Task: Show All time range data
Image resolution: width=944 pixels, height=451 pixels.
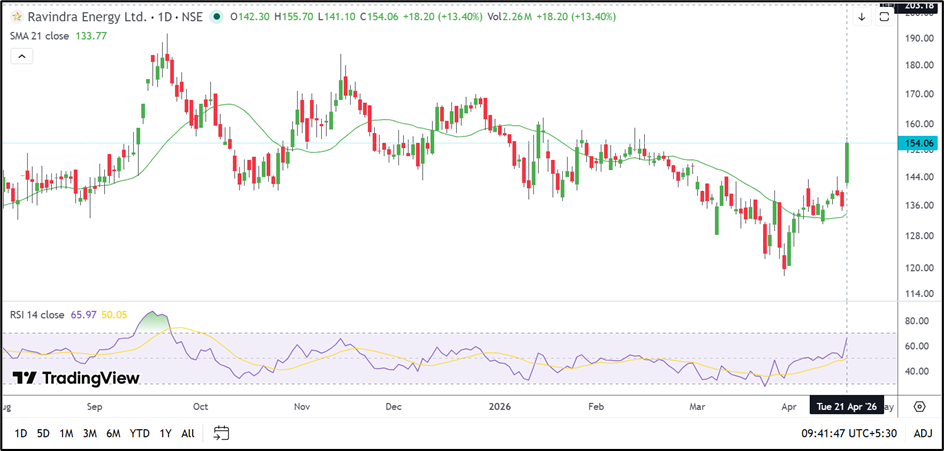Action: pos(188,433)
